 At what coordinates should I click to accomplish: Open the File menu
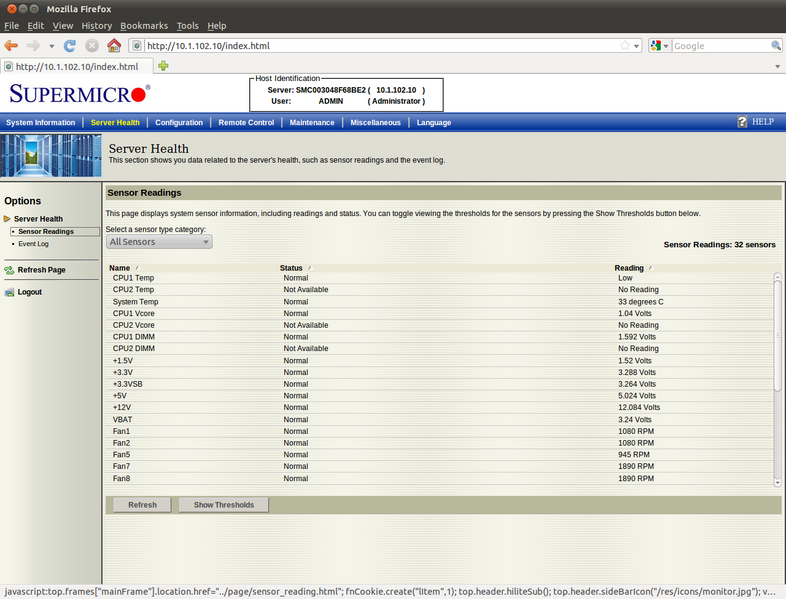12,26
